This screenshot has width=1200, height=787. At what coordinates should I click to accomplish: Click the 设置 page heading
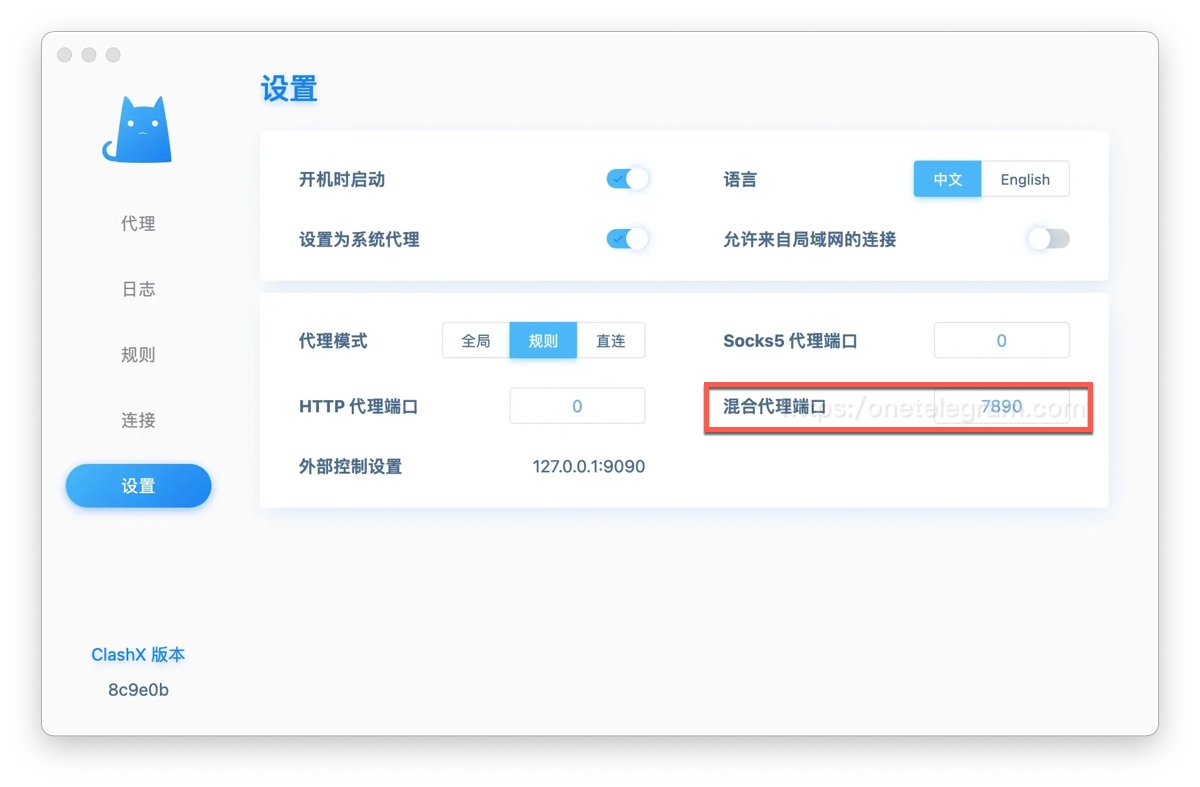289,89
